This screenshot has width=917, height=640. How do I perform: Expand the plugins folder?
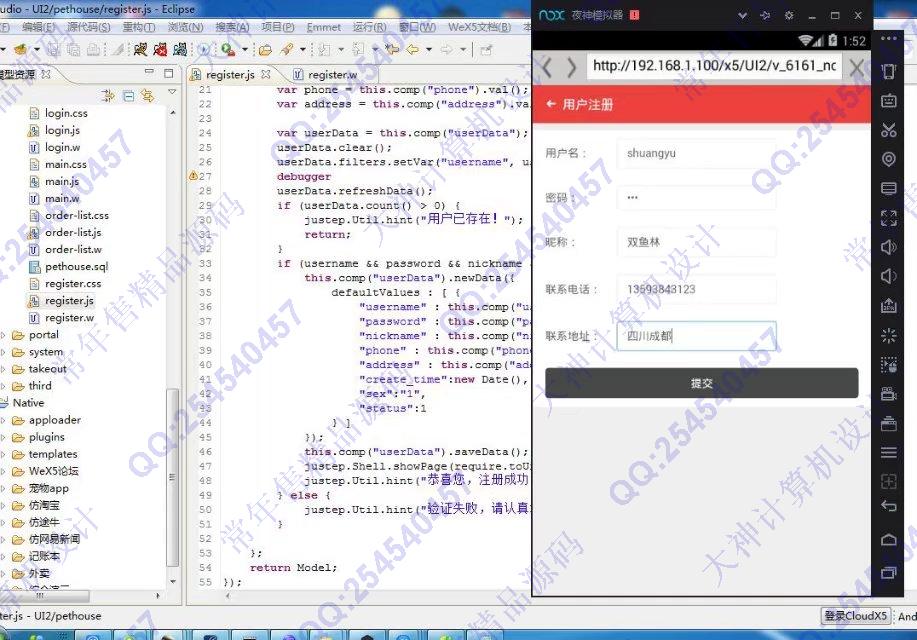pos(3,438)
